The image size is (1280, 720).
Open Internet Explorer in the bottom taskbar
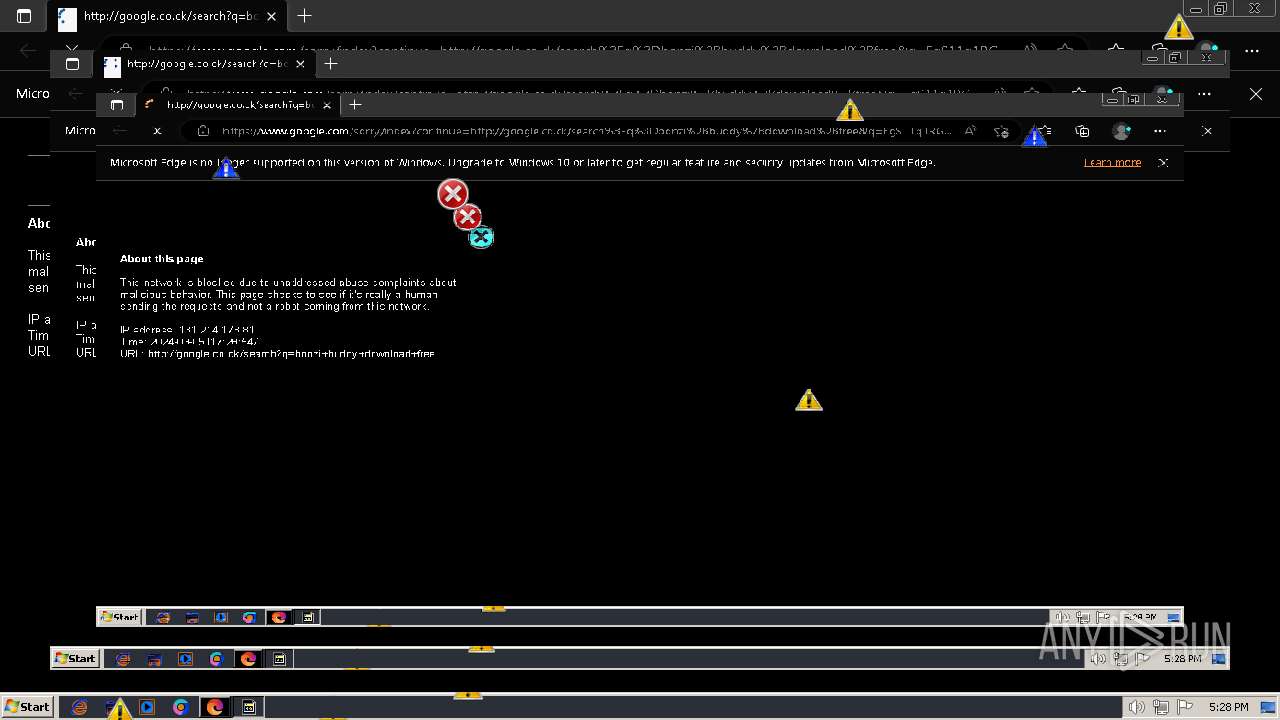tap(80, 707)
